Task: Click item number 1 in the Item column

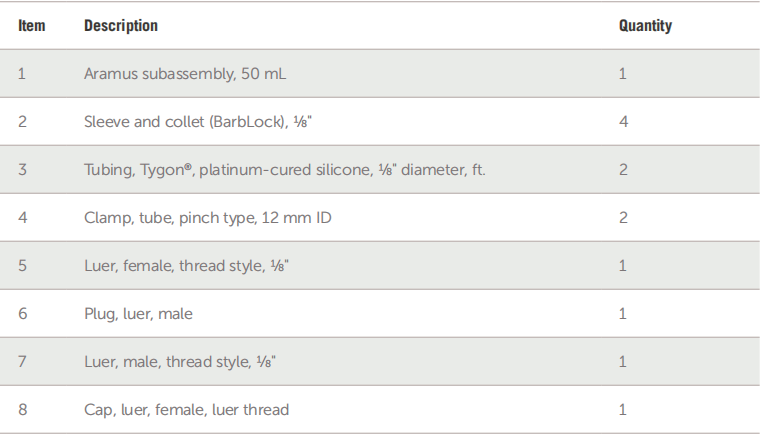Action: [x=22, y=74]
